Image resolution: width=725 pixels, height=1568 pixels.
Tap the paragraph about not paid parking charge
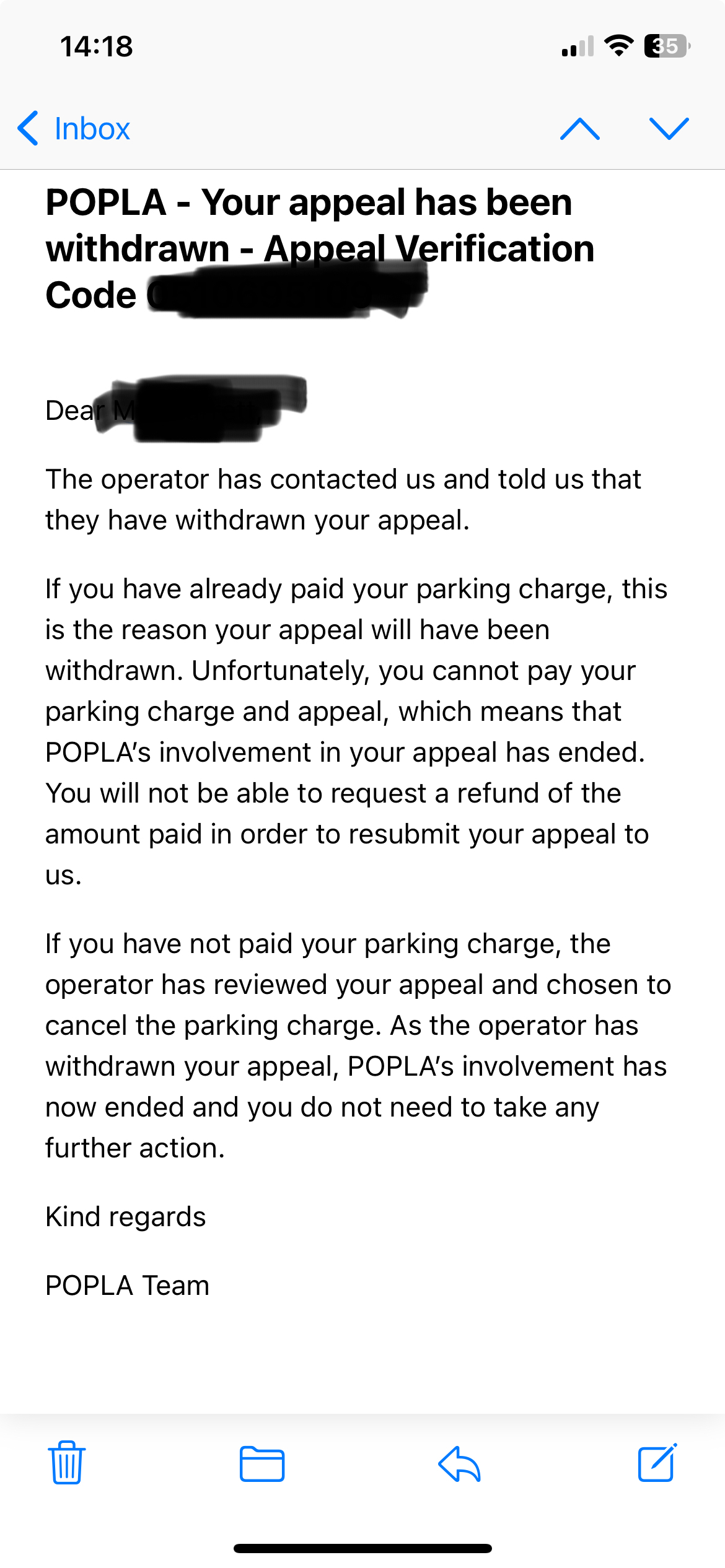[x=358, y=1045]
